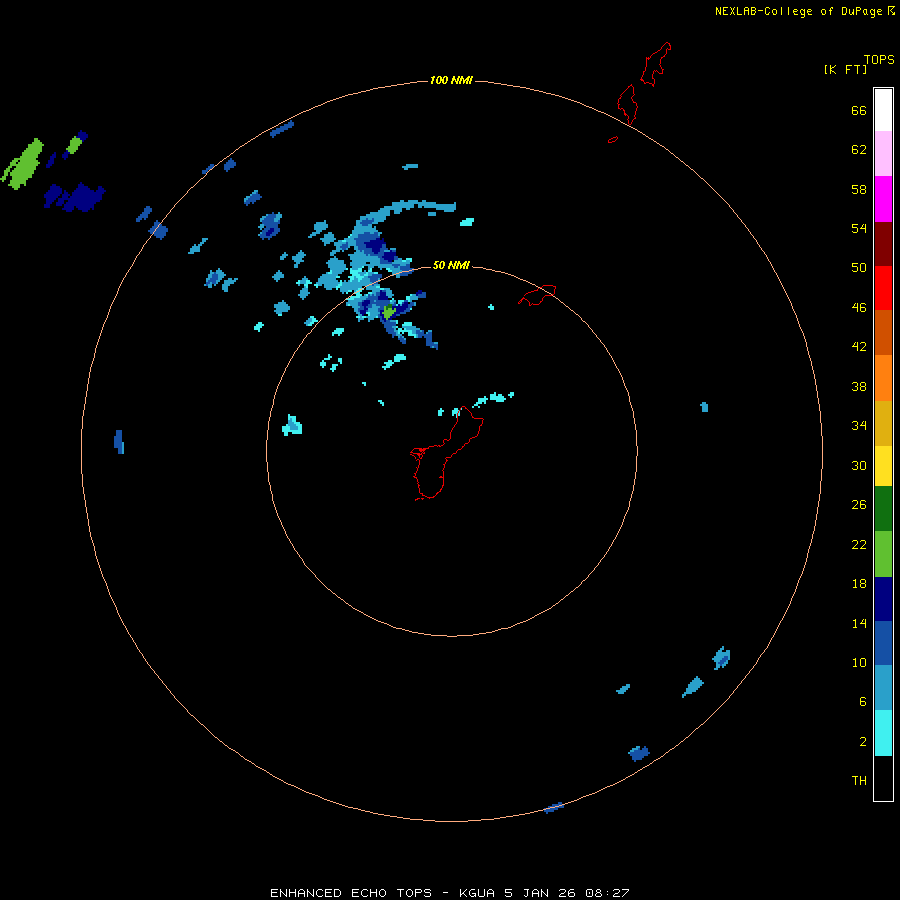The width and height of the screenshot is (900, 900).
Task: Click the 46 value on the legend
Action: (859, 308)
